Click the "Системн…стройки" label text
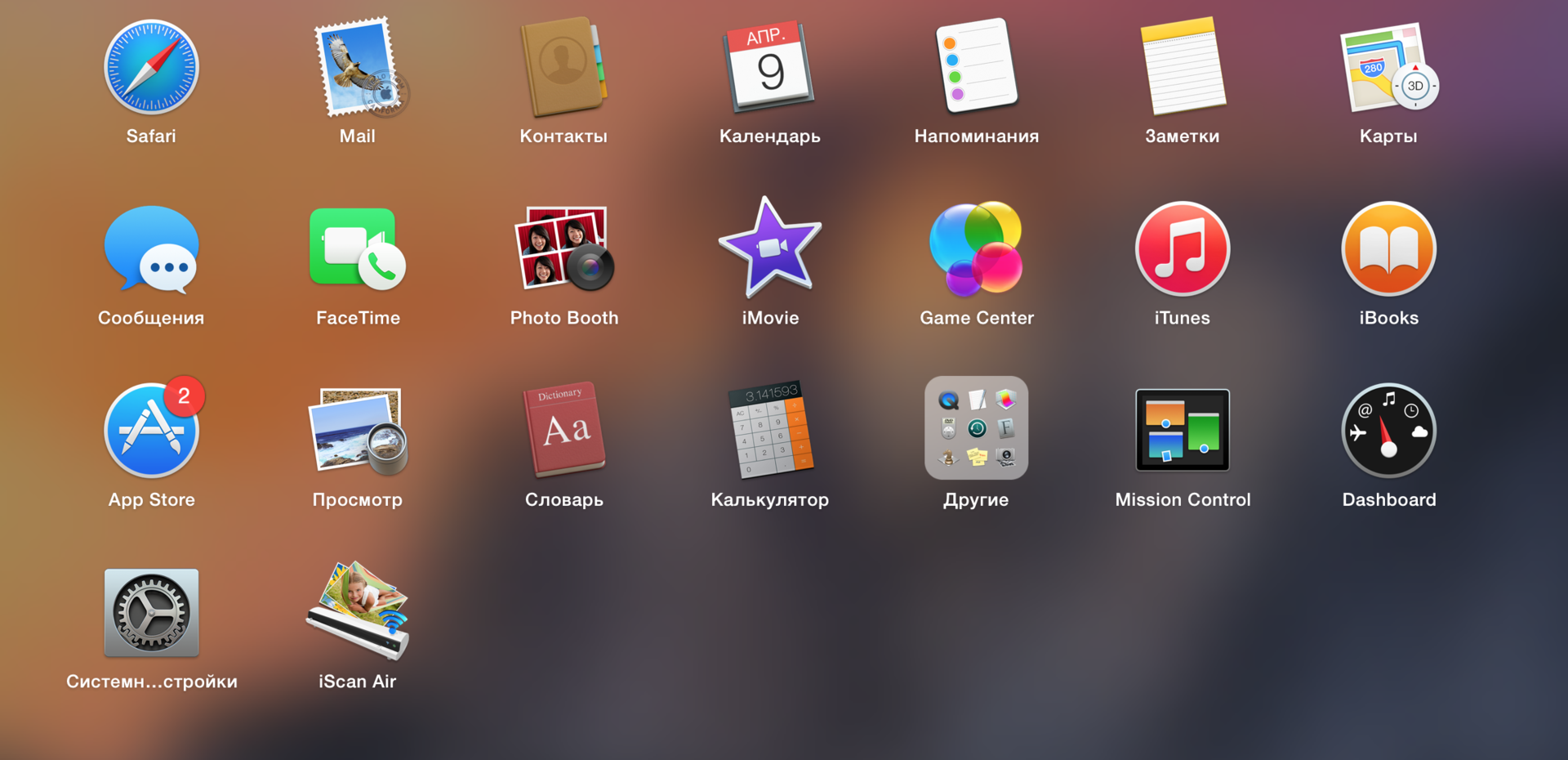Image resolution: width=1568 pixels, height=760 pixels. pos(151,682)
